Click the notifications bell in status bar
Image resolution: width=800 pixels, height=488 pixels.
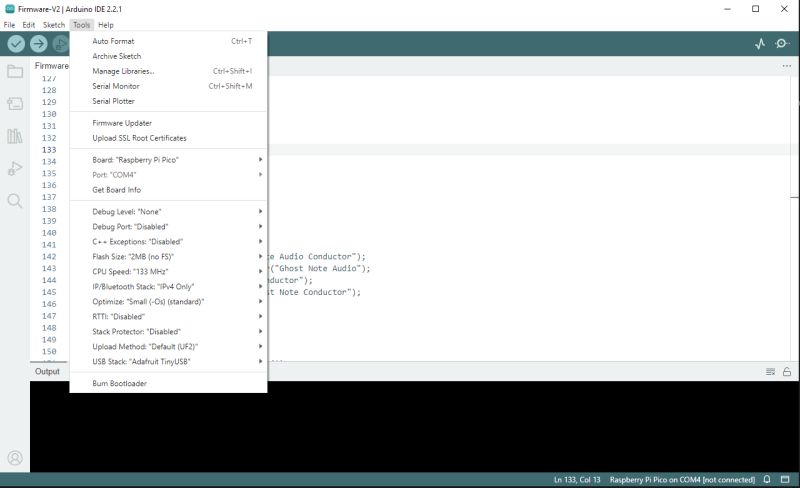[767, 479]
